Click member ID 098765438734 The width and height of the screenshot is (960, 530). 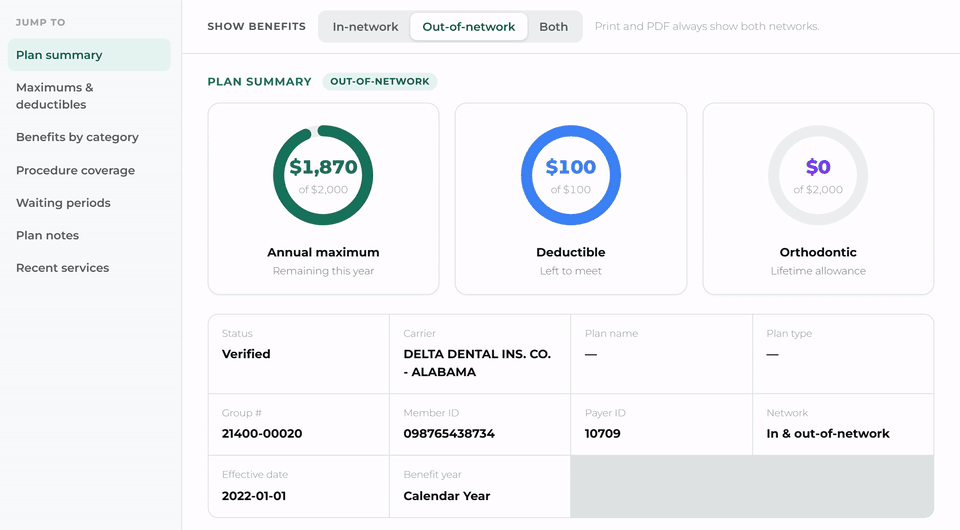point(449,433)
